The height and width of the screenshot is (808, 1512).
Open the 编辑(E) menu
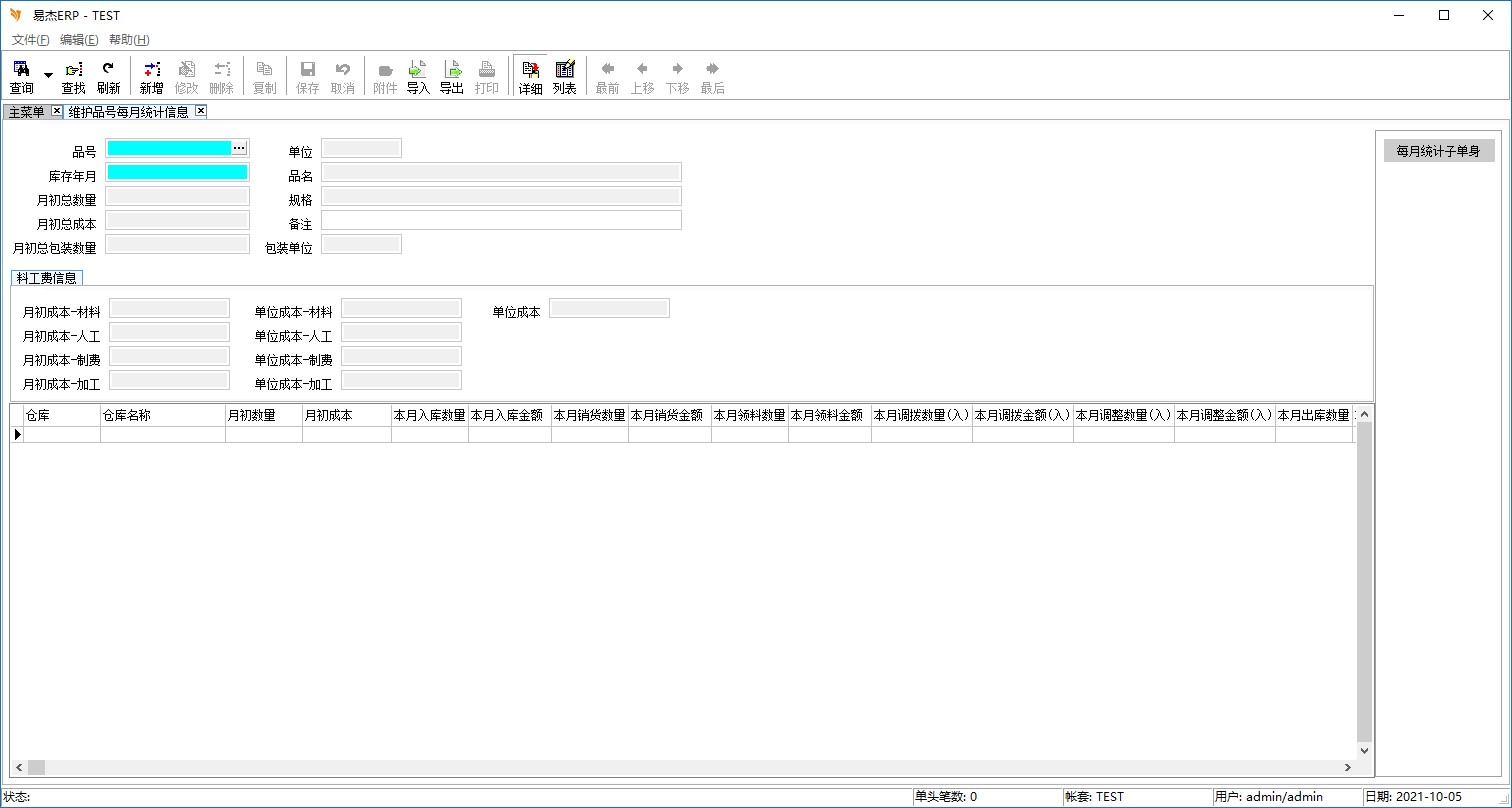[x=79, y=40]
